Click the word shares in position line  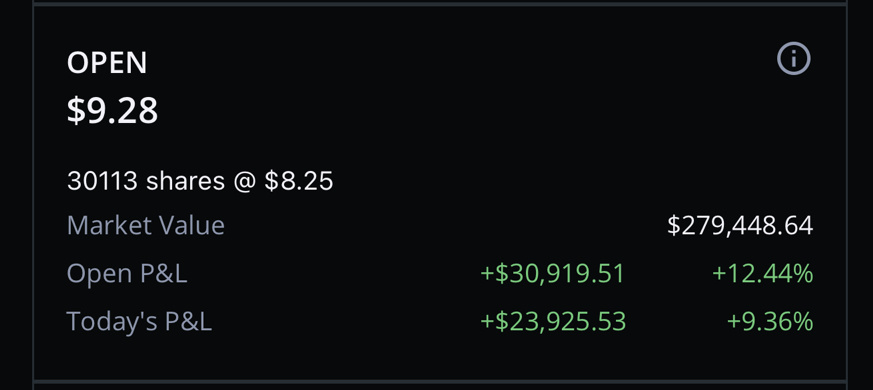pos(185,181)
